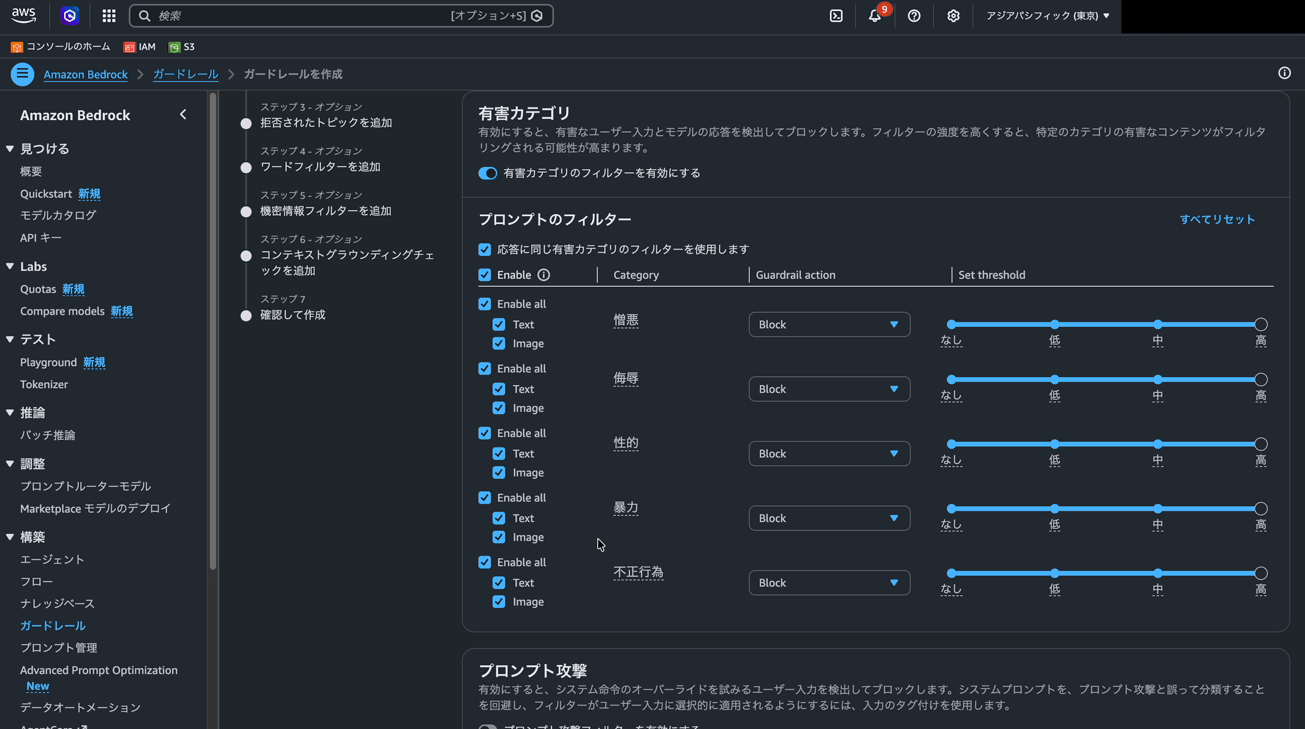Set 憎悪 threshold slider to 中
The height and width of the screenshot is (729, 1305).
point(1157,325)
